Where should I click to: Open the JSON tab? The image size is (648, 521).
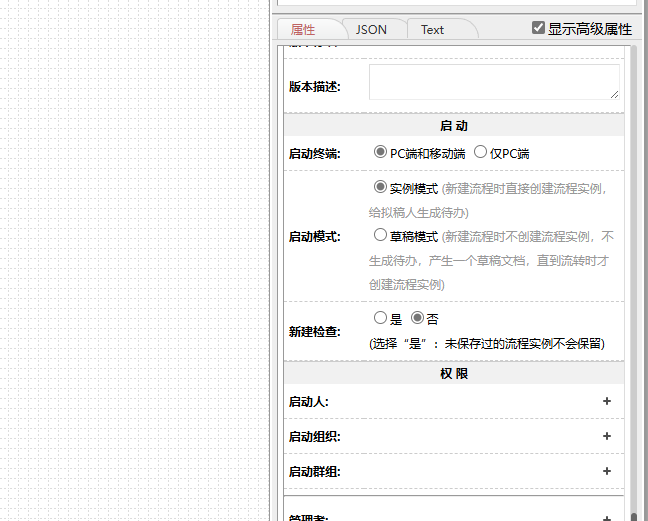point(371,30)
